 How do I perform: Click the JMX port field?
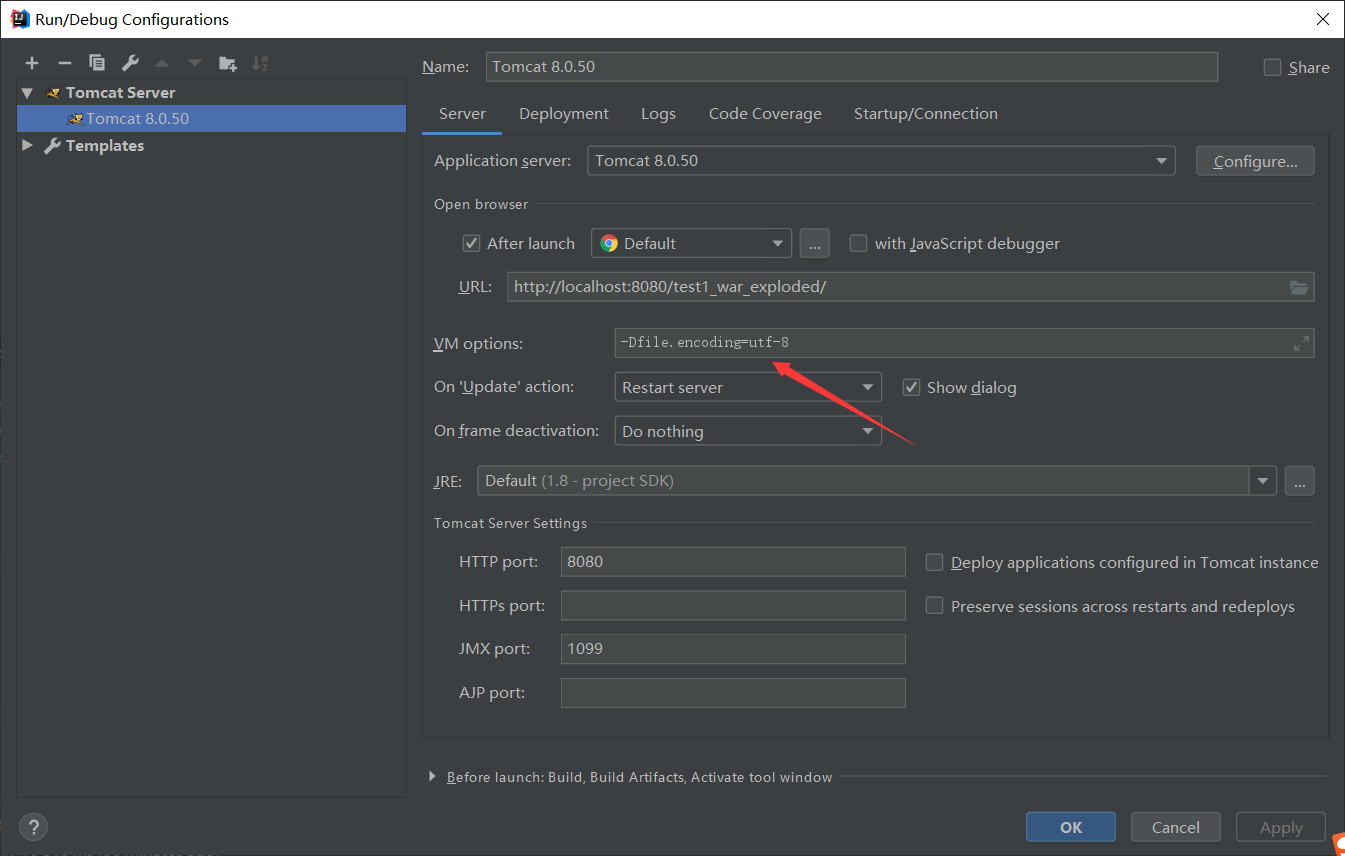(733, 649)
